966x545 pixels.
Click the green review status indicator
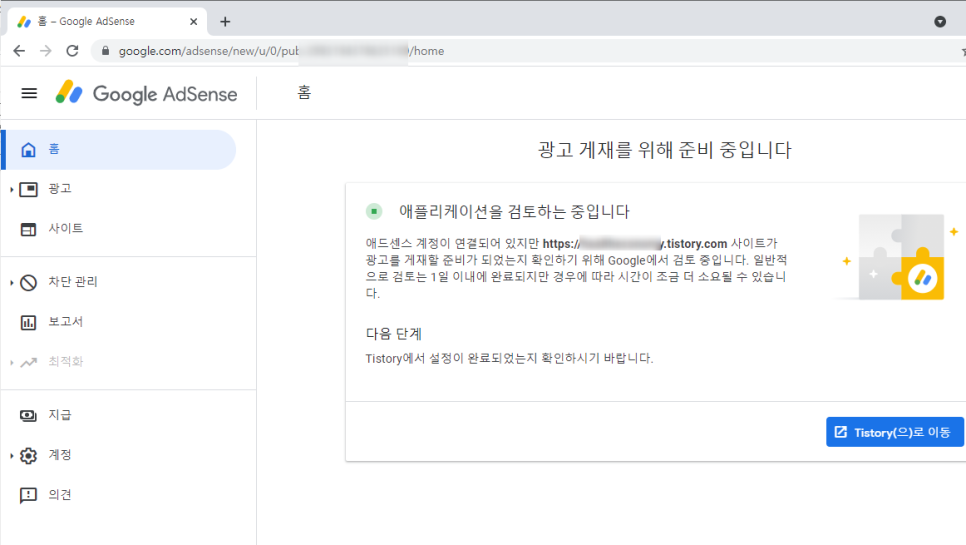[x=374, y=211]
